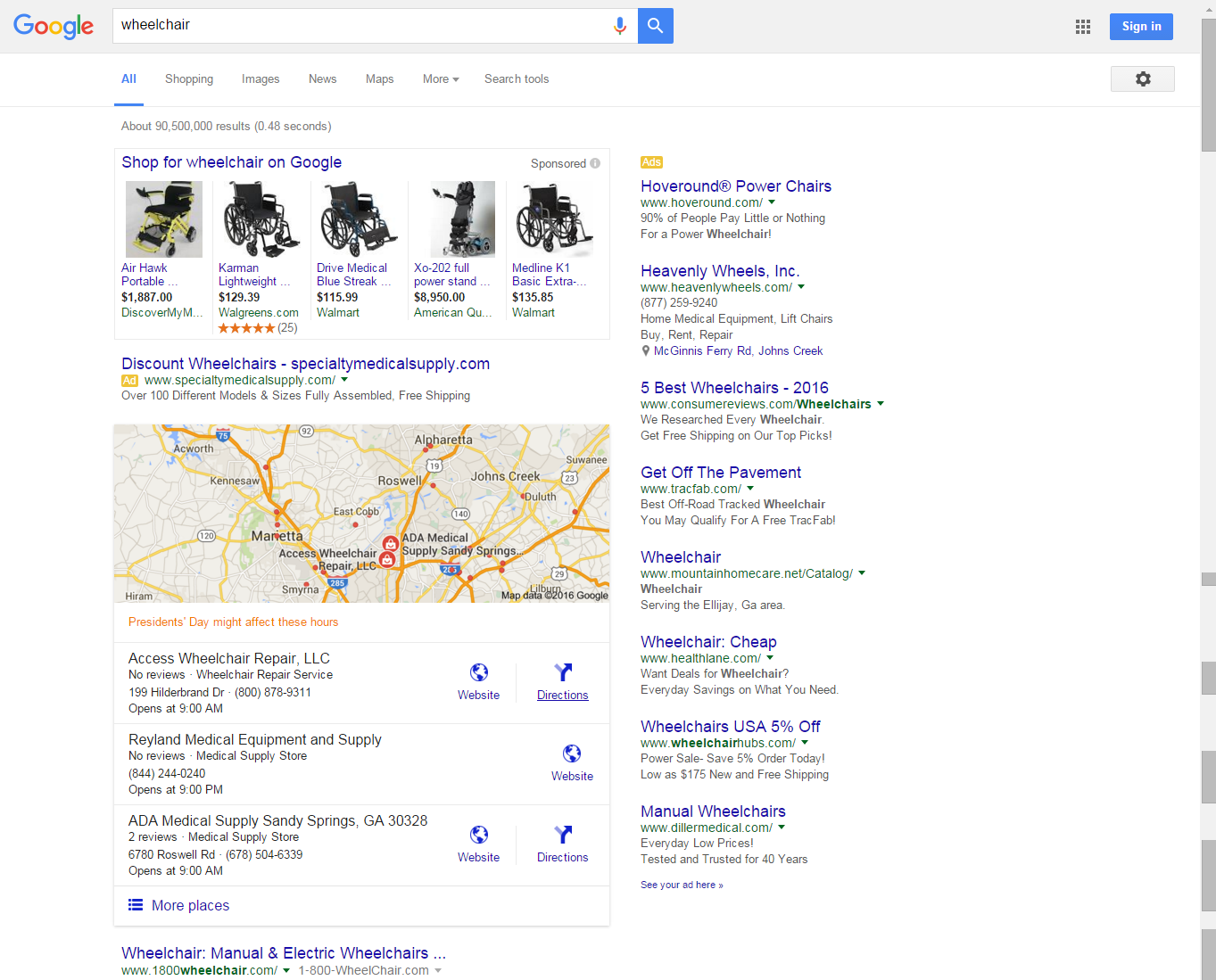Screen dimensions: 1216x980
Task: Open Wheelchair: Cheap healthlane ad
Action: [708, 642]
